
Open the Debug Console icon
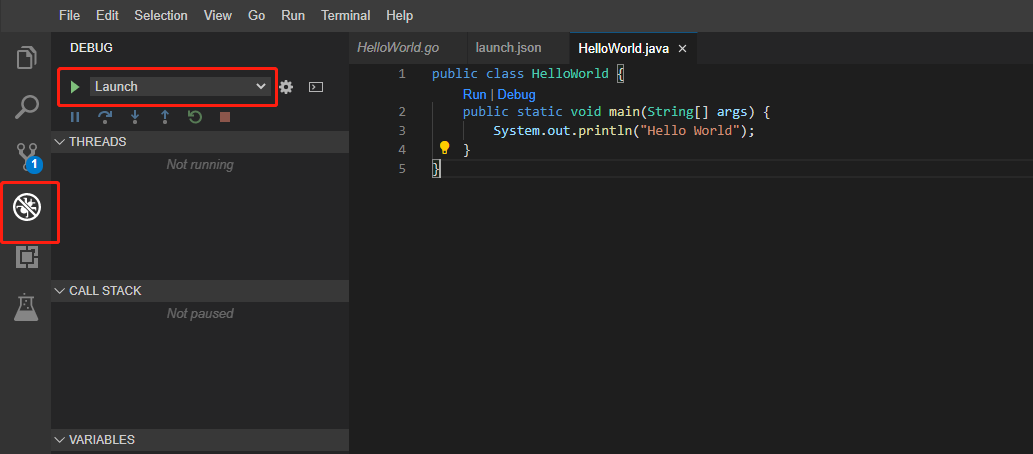316,86
